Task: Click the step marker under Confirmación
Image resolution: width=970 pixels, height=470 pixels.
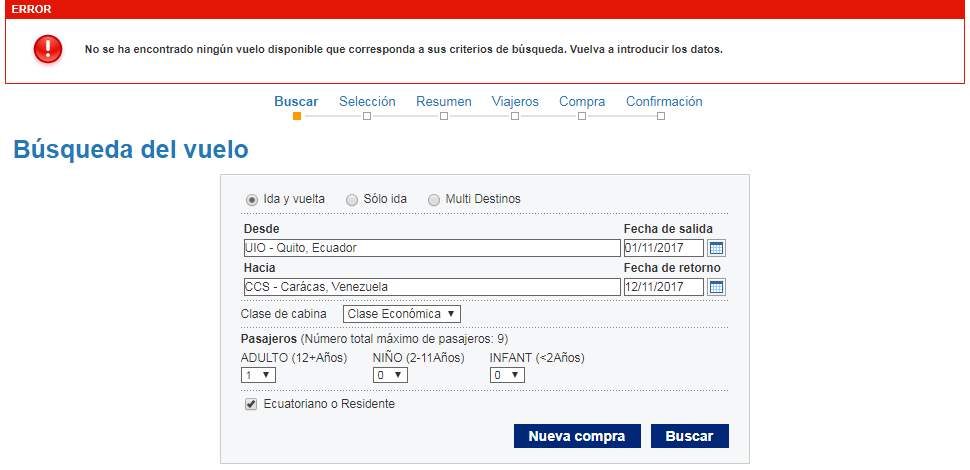Action: click(661, 116)
